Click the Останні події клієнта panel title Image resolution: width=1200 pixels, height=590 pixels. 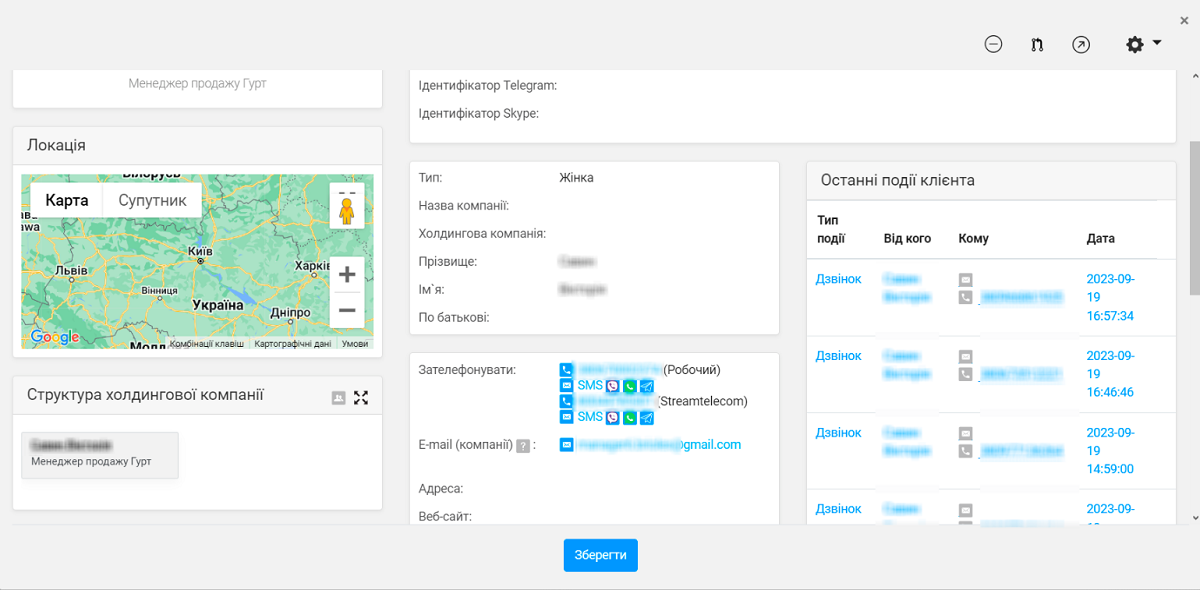897,180
